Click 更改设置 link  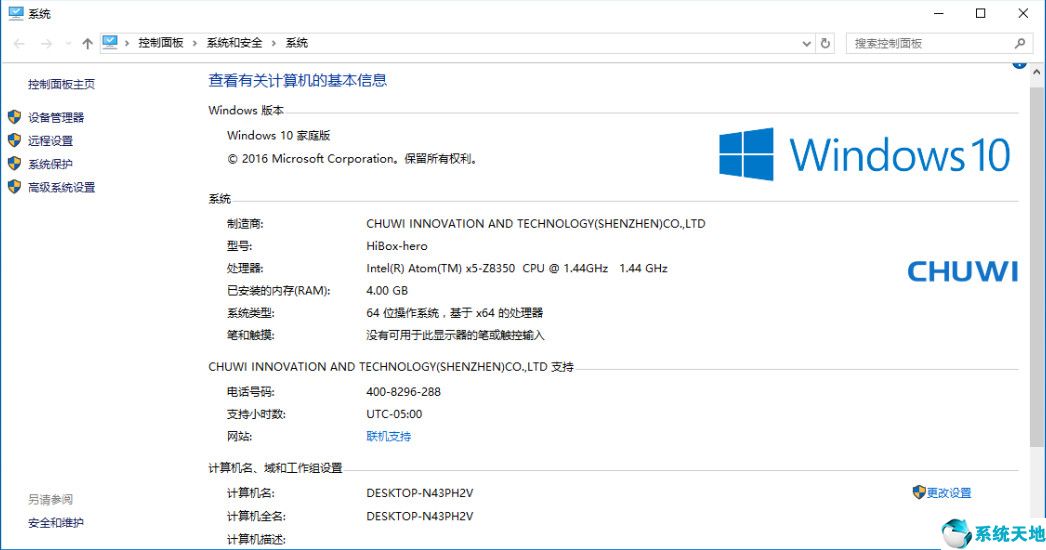click(x=949, y=493)
